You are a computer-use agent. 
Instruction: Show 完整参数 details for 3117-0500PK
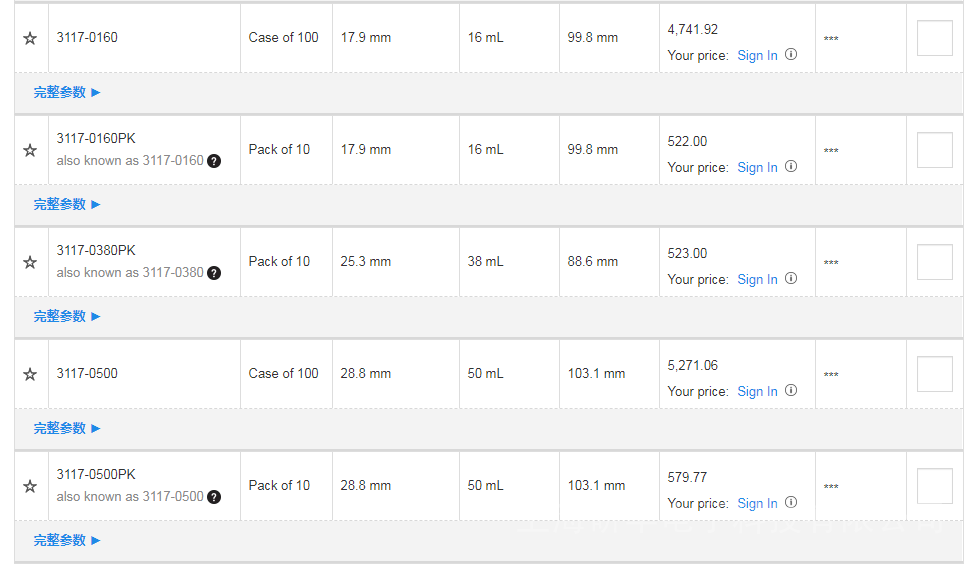coord(67,540)
